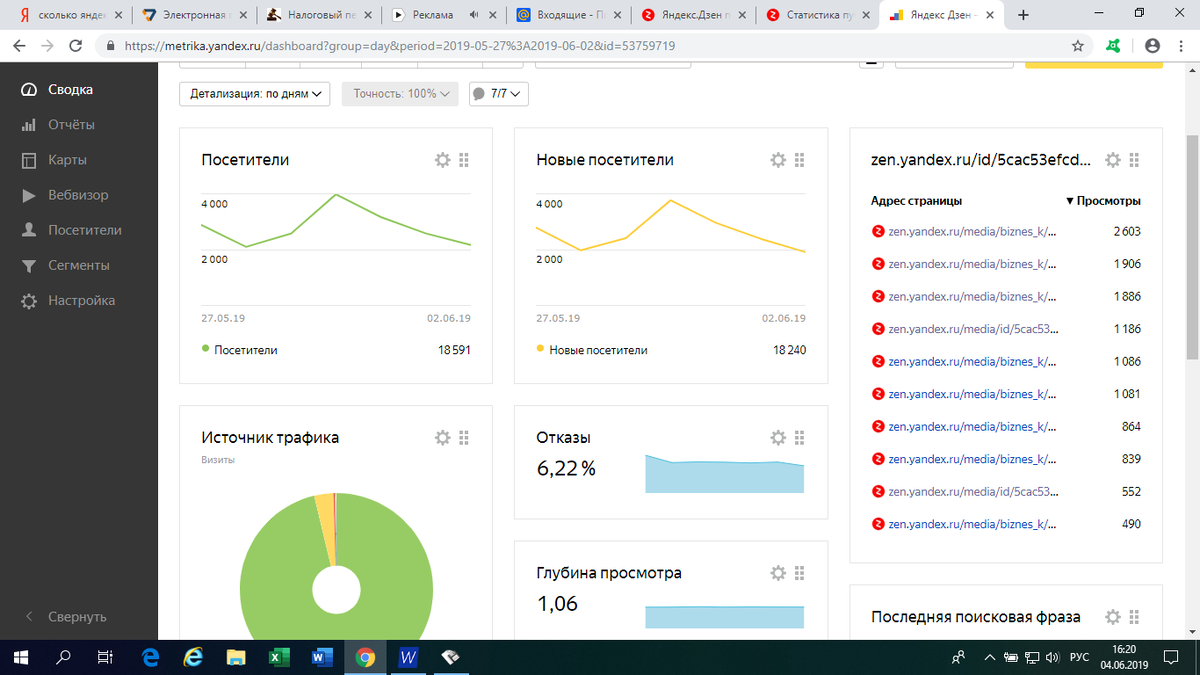This screenshot has height=675, width=1200.
Task: Open settings gear of Последняя поисковая фраза widget
Action: tap(1112, 617)
